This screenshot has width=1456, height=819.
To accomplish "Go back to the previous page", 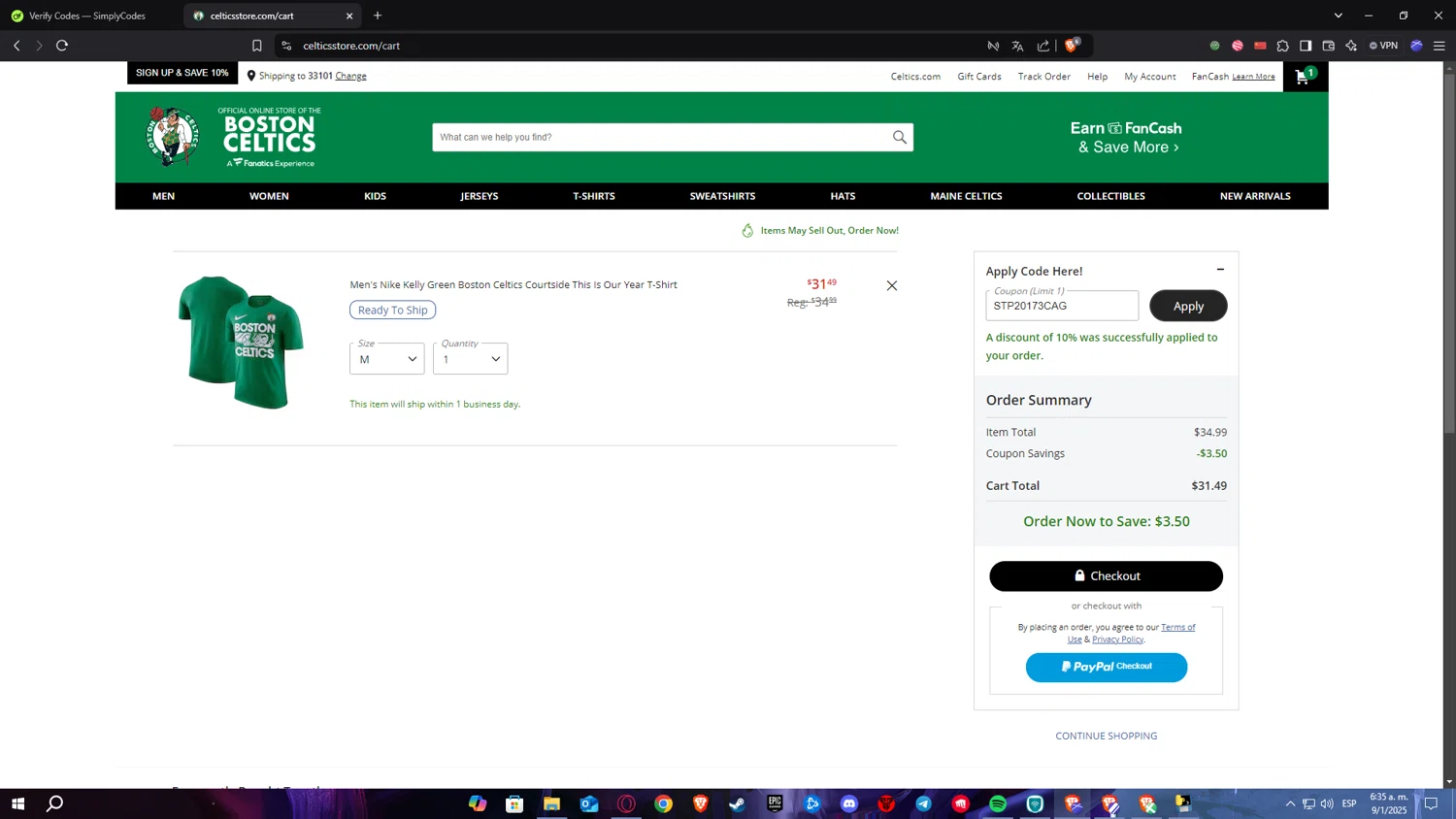I will click(17, 46).
